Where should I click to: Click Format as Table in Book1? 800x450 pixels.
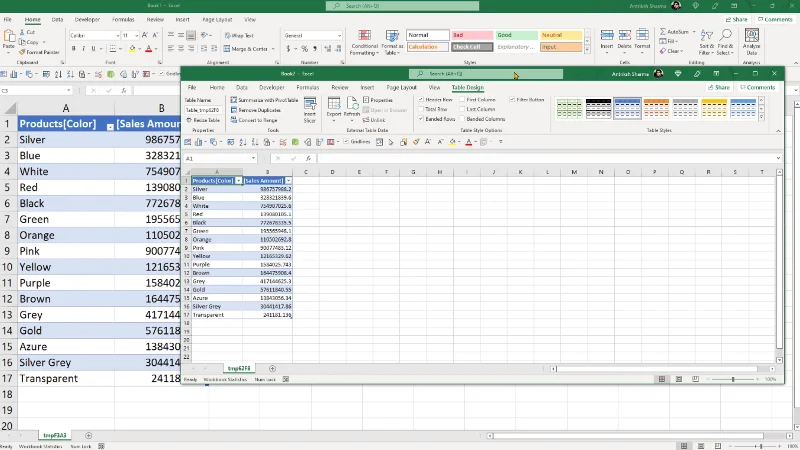coord(392,42)
